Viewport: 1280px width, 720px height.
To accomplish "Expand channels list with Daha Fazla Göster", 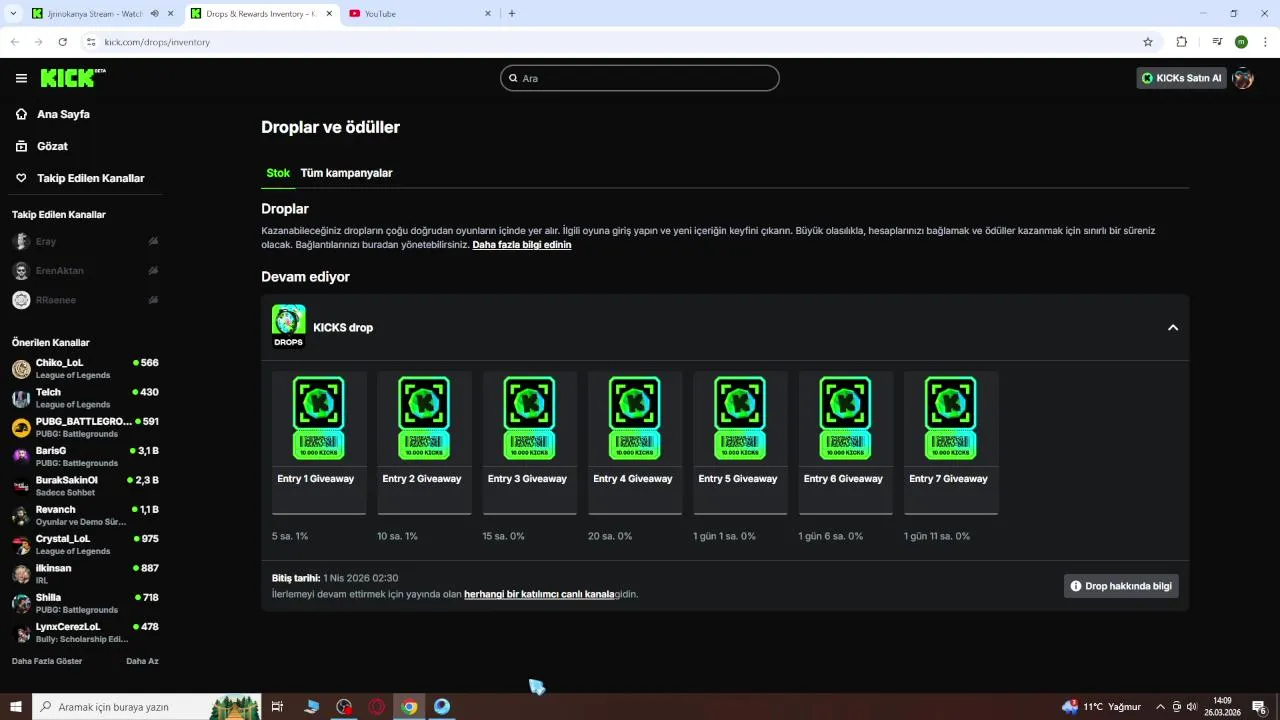I will (x=47, y=661).
